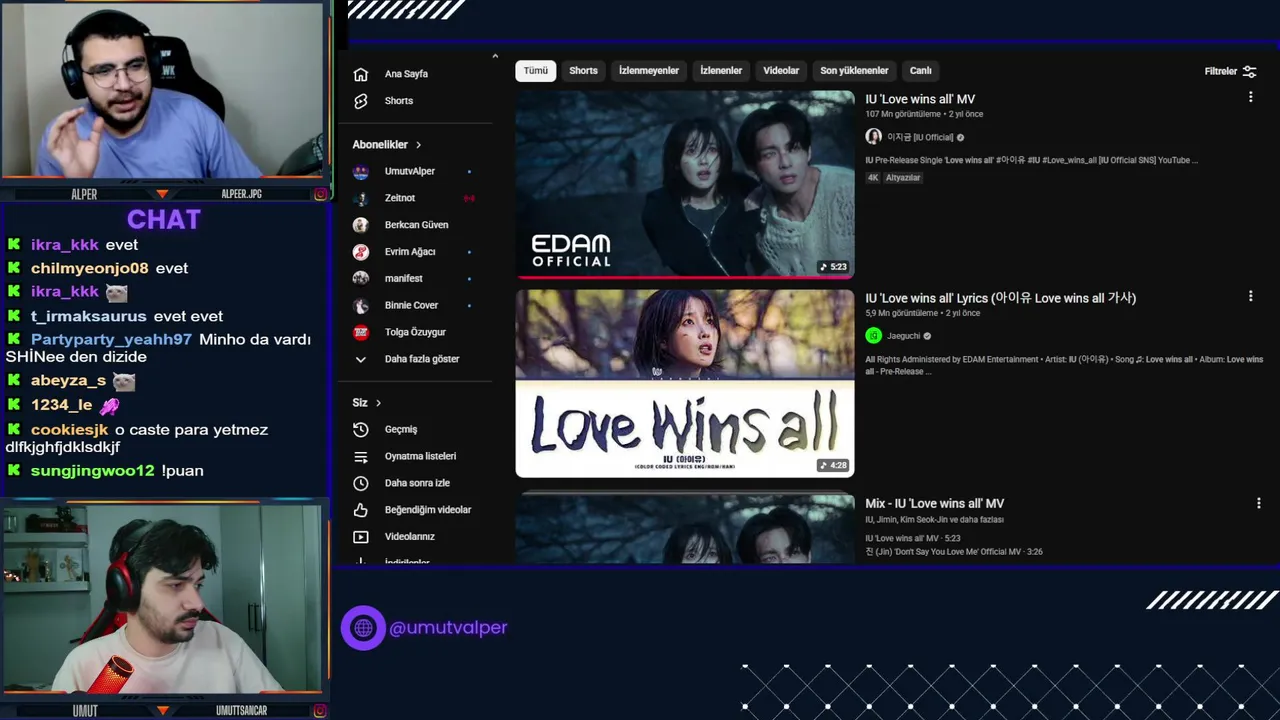Select the İzlenmeyenler filter chip

pyautogui.click(x=649, y=71)
